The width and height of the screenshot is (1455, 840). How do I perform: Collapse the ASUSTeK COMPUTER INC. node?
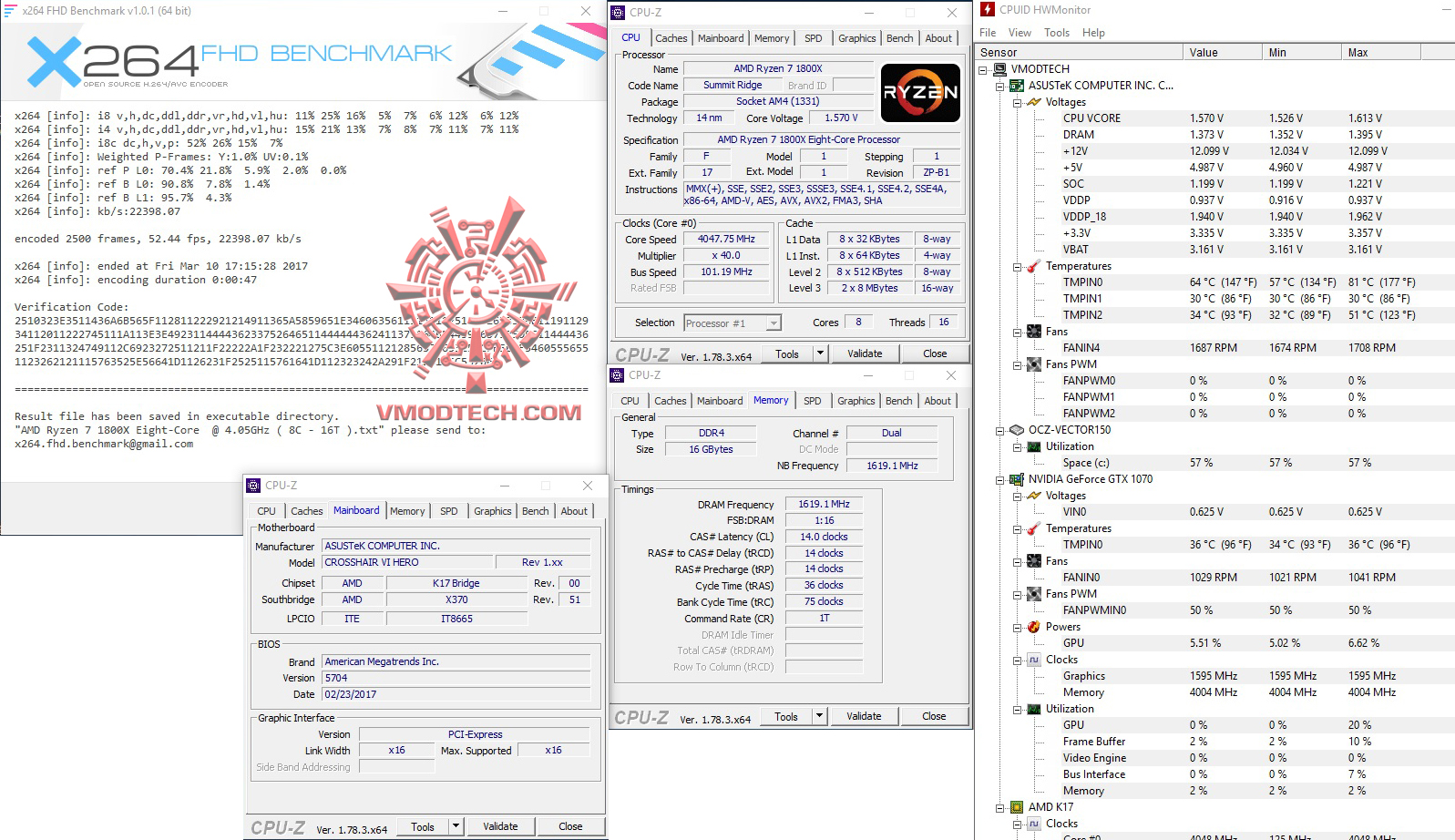pyautogui.click(x=999, y=87)
